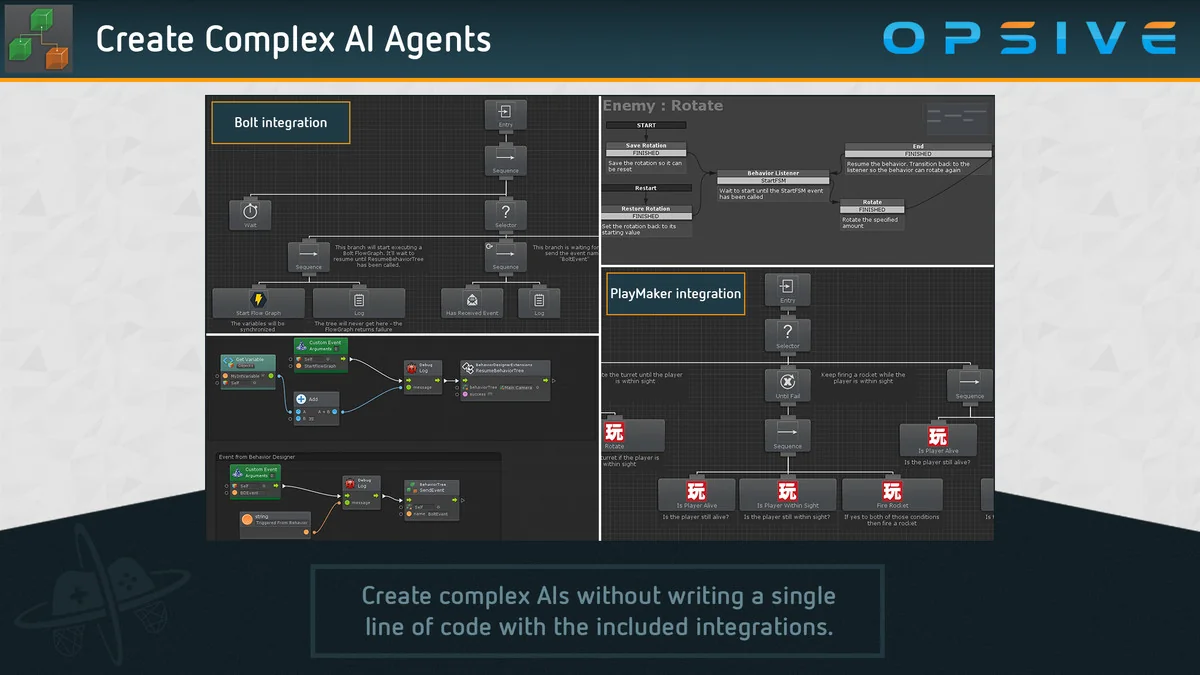This screenshot has width=1200, height=675.
Task: Click the Add node's plus icon
Action: coord(299,399)
